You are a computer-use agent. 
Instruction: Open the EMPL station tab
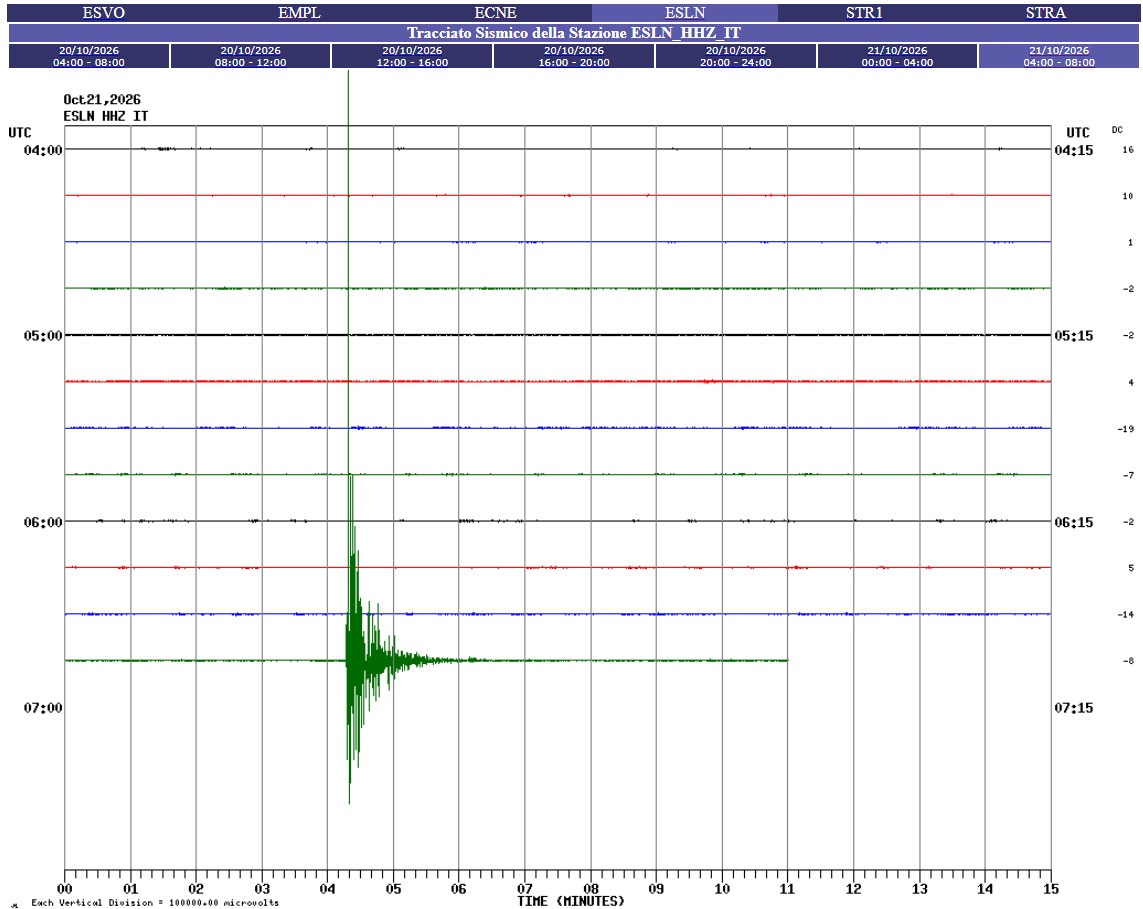[x=299, y=13]
